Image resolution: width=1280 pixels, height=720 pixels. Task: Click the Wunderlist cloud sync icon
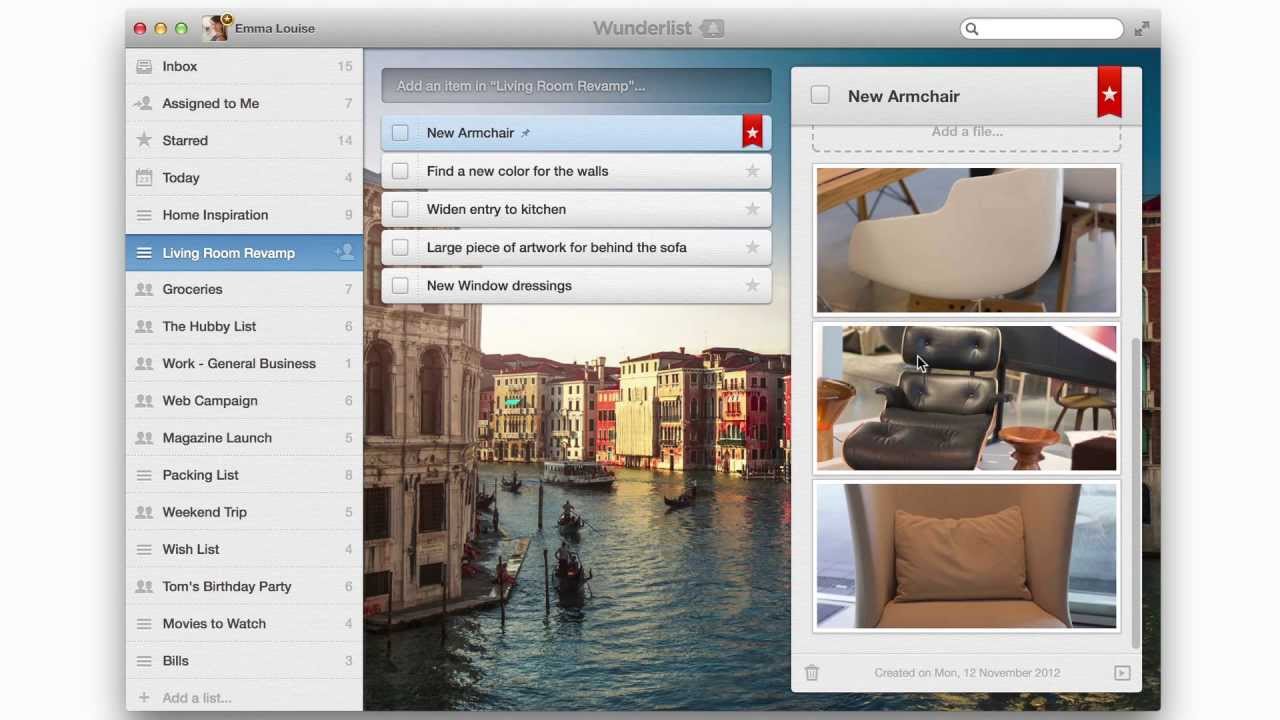pyautogui.click(x=712, y=28)
